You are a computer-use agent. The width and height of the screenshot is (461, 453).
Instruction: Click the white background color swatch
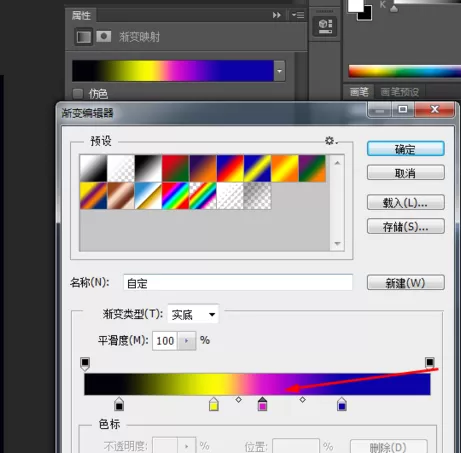pos(355,5)
